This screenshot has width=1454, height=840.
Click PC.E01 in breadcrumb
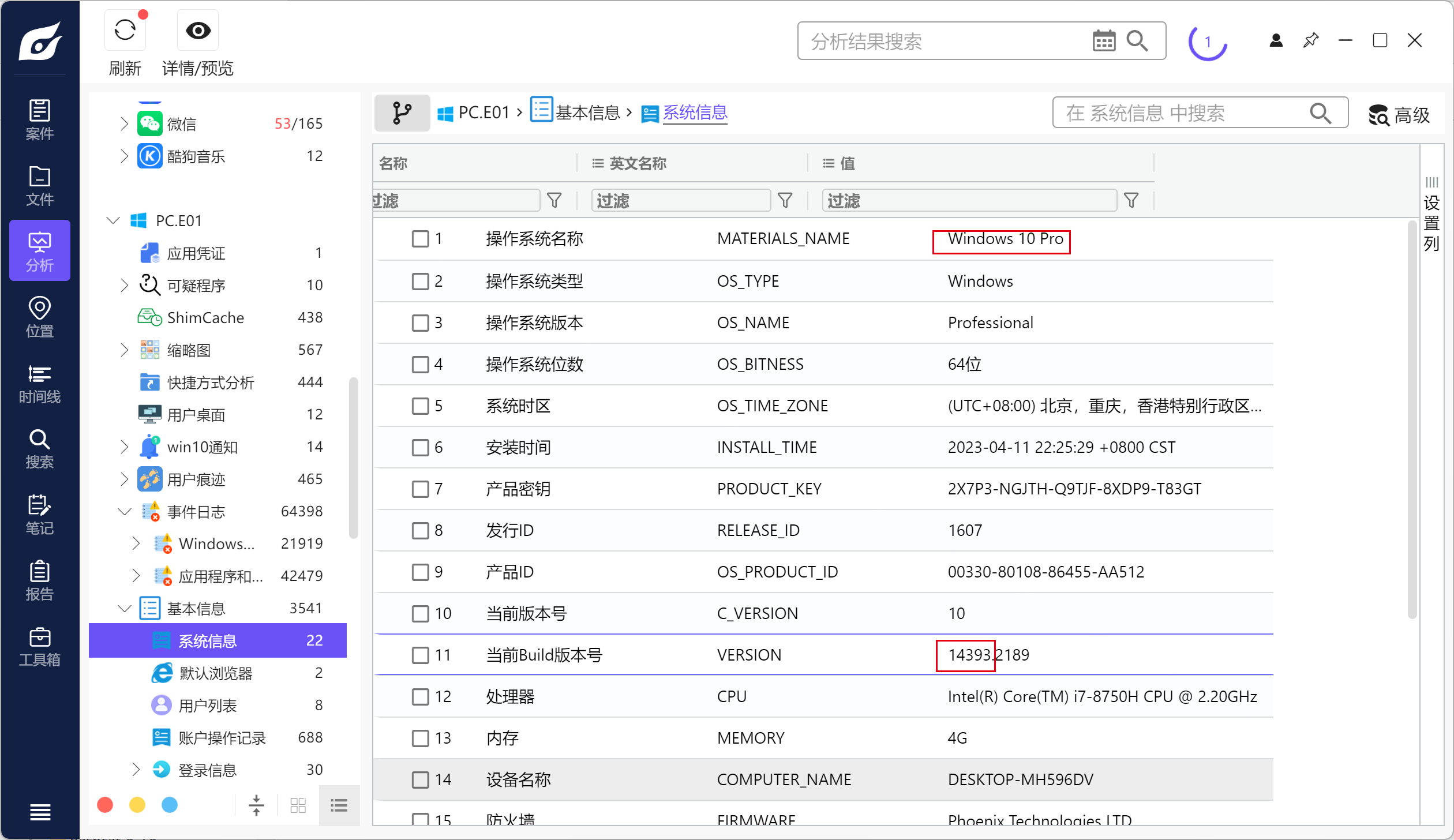tap(473, 112)
